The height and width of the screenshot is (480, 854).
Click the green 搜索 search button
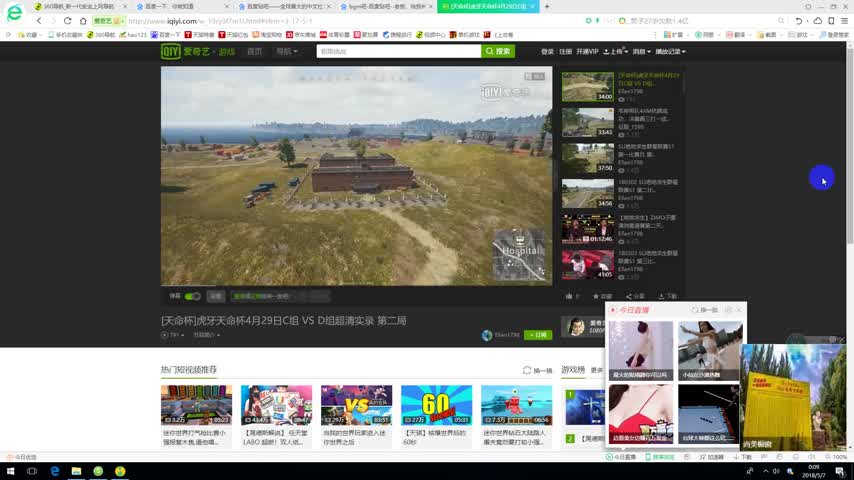[x=498, y=51]
